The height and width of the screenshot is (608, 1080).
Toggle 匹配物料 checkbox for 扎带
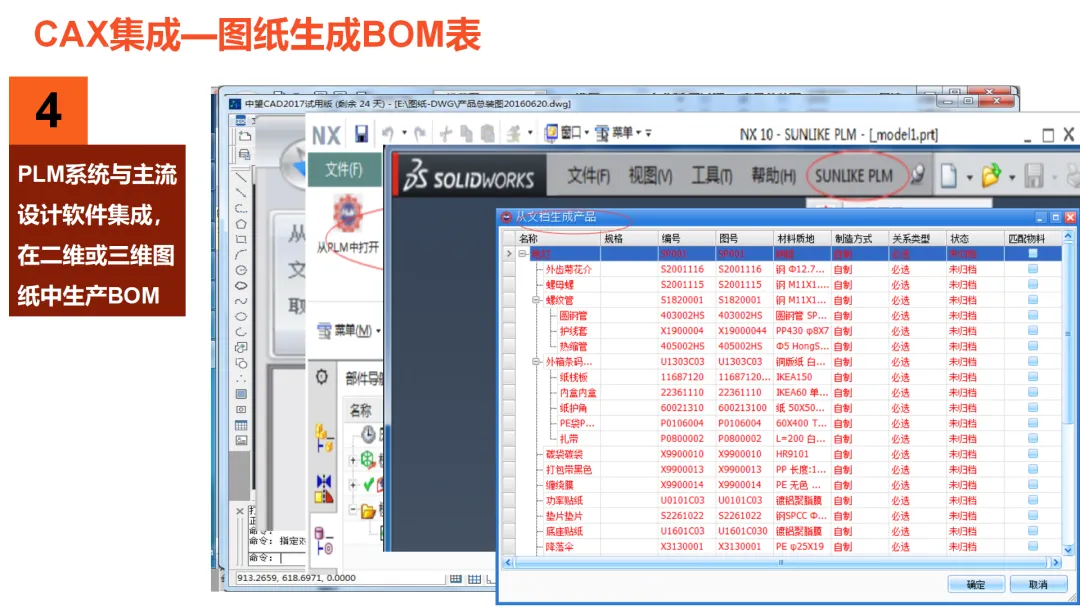pos(1032,439)
